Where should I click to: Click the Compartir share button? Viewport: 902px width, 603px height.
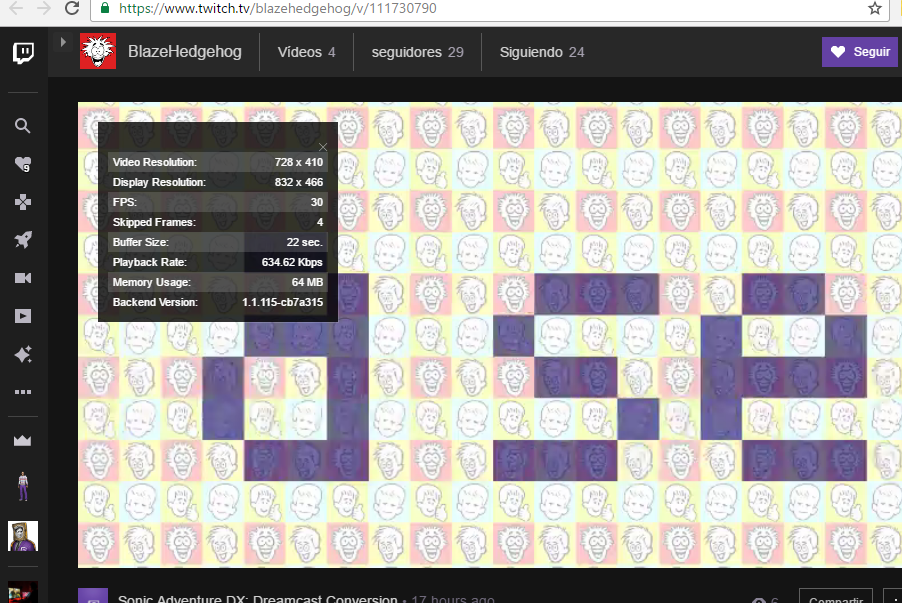pos(836,597)
